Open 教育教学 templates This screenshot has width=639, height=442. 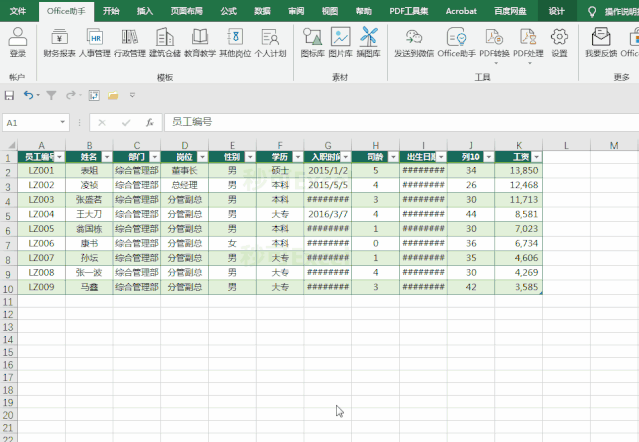pyautogui.click(x=200, y=42)
